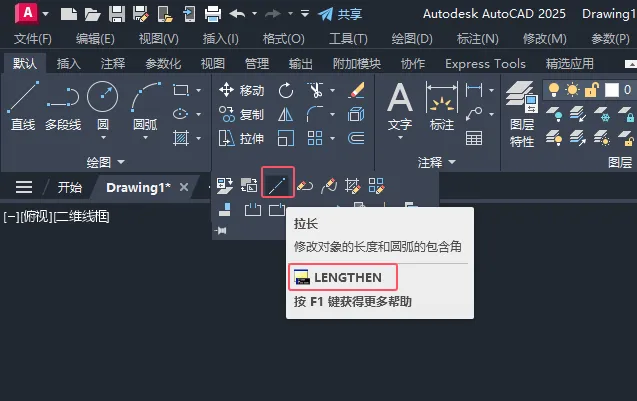Click the Fillet tool icon
Viewport: 637px width, 401px height.
point(315,115)
